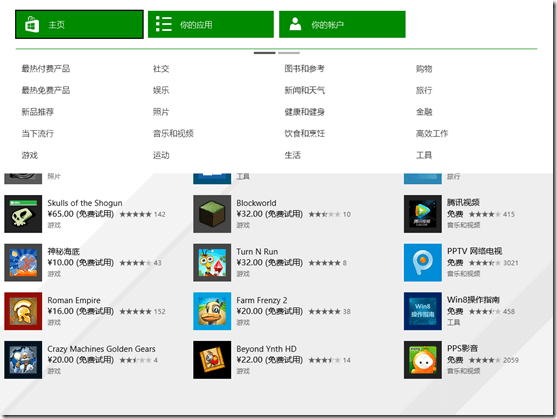Screen dimensions: 557x419
Task: Click the list icon on 你的应用
Action: click(164, 24)
